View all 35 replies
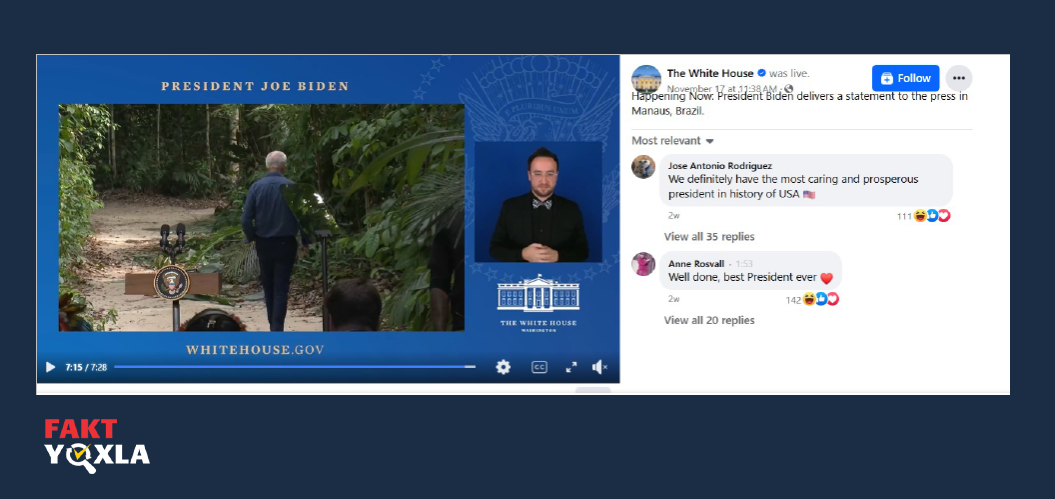 tap(709, 237)
